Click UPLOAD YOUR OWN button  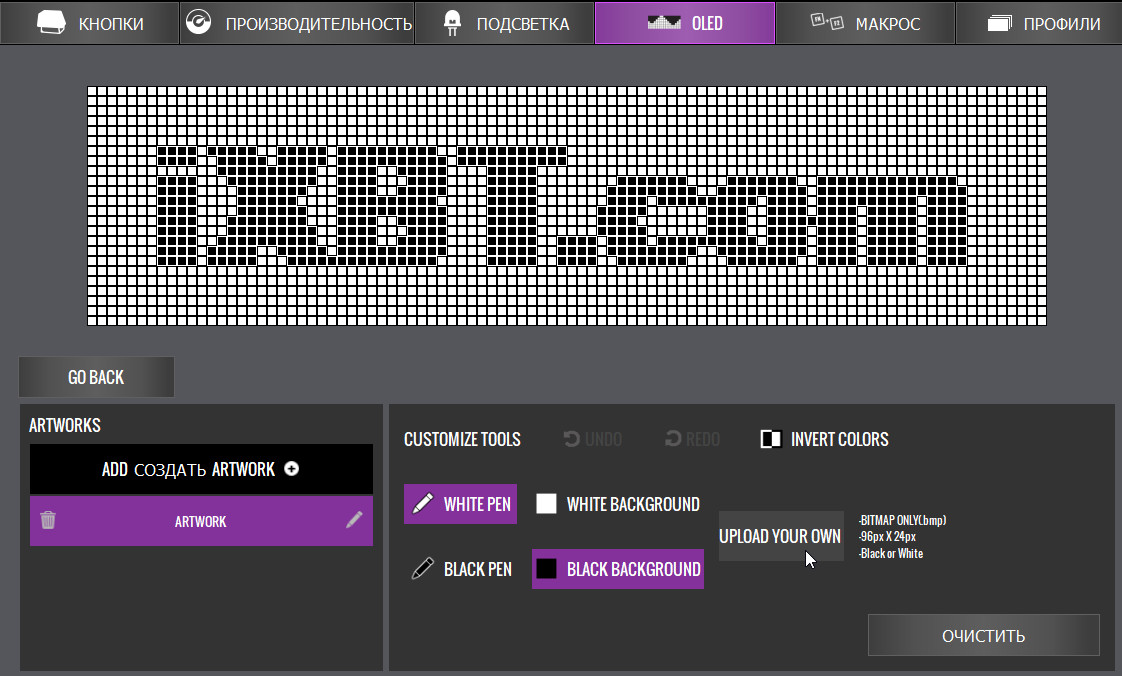click(781, 537)
